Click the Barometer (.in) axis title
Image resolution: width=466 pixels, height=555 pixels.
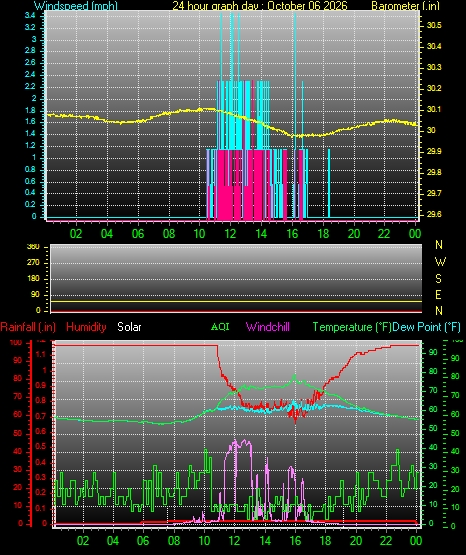click(405, 6)
